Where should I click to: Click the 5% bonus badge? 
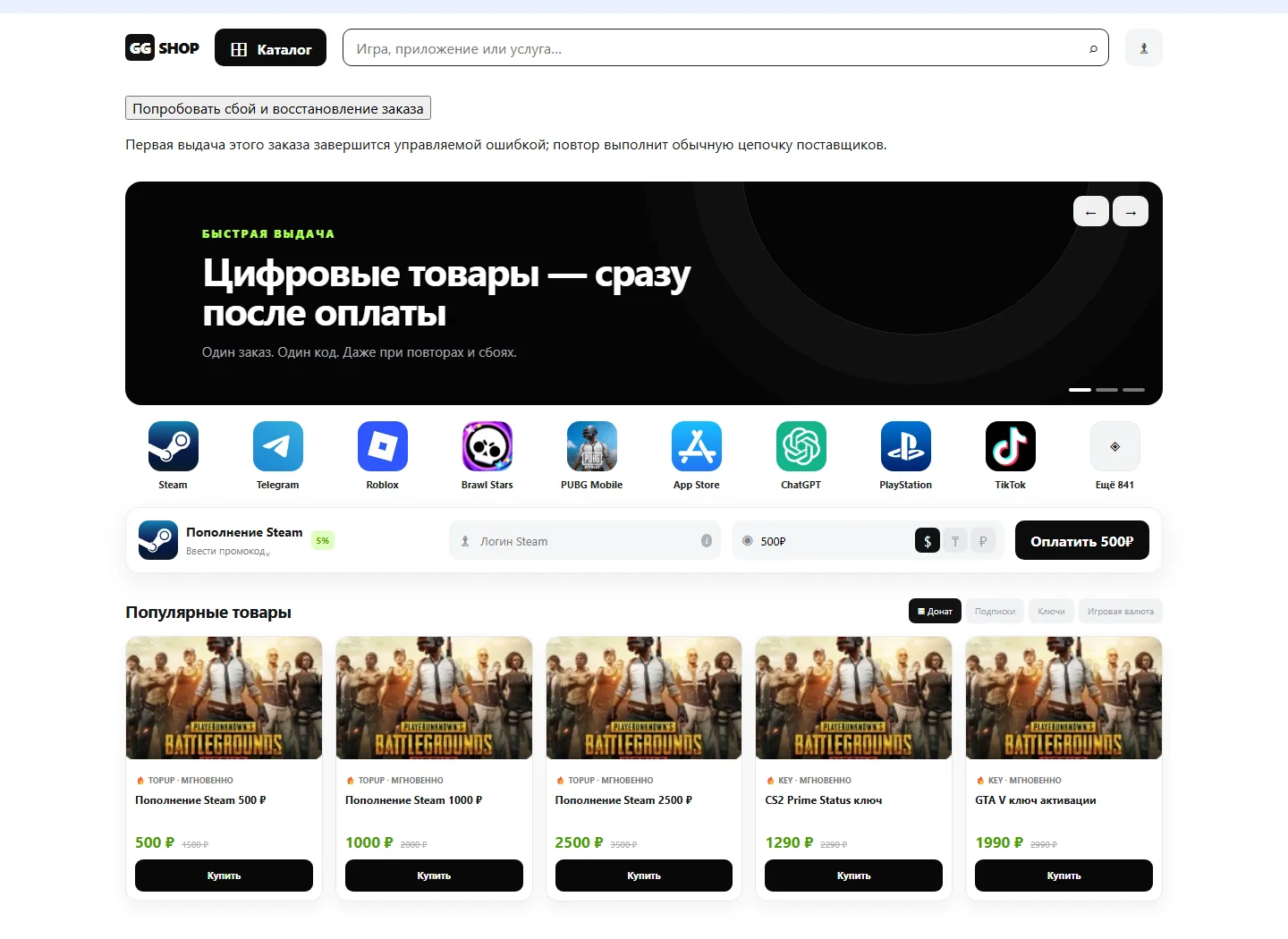323,540
